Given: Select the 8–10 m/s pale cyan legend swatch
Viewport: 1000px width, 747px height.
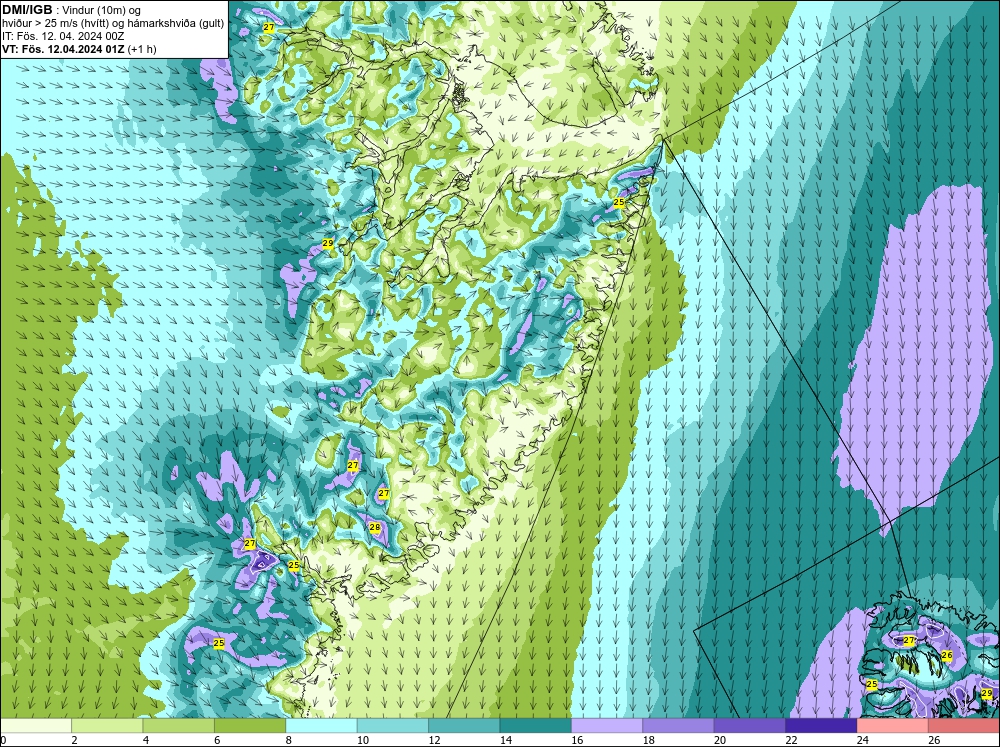Looking at the screenshot, I should point(321,726).
